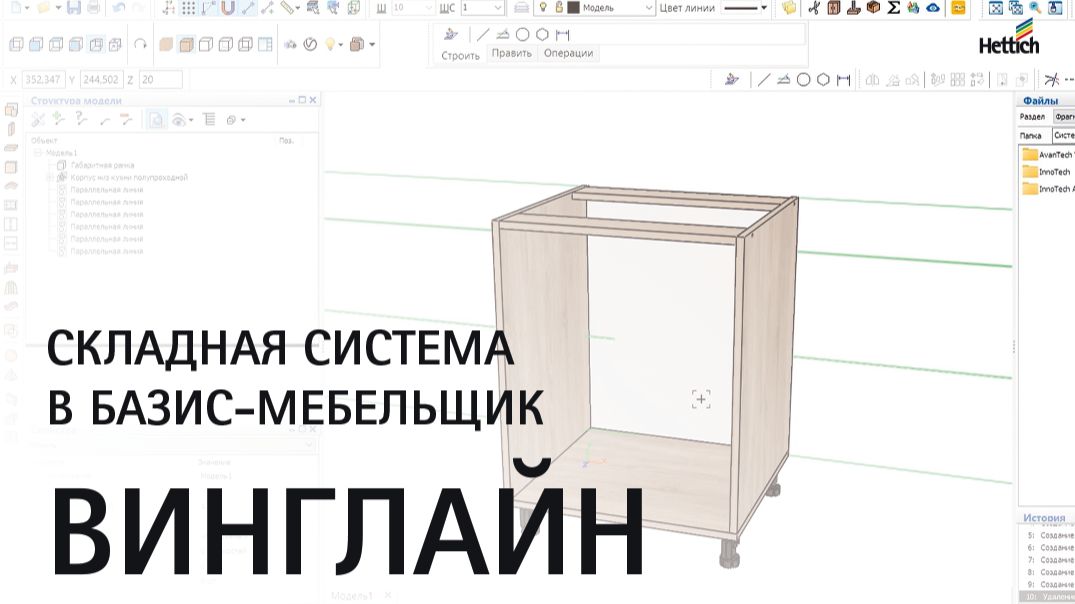Image resolution: width=1075 pixels, height=604 pixels.
Task: Click the stamp icon in top toolbar
Action: pos(854,8)
